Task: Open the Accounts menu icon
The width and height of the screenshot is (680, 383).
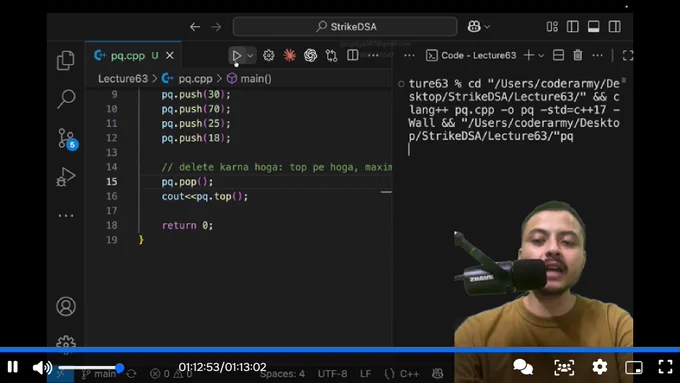Action: pos(66,306)
